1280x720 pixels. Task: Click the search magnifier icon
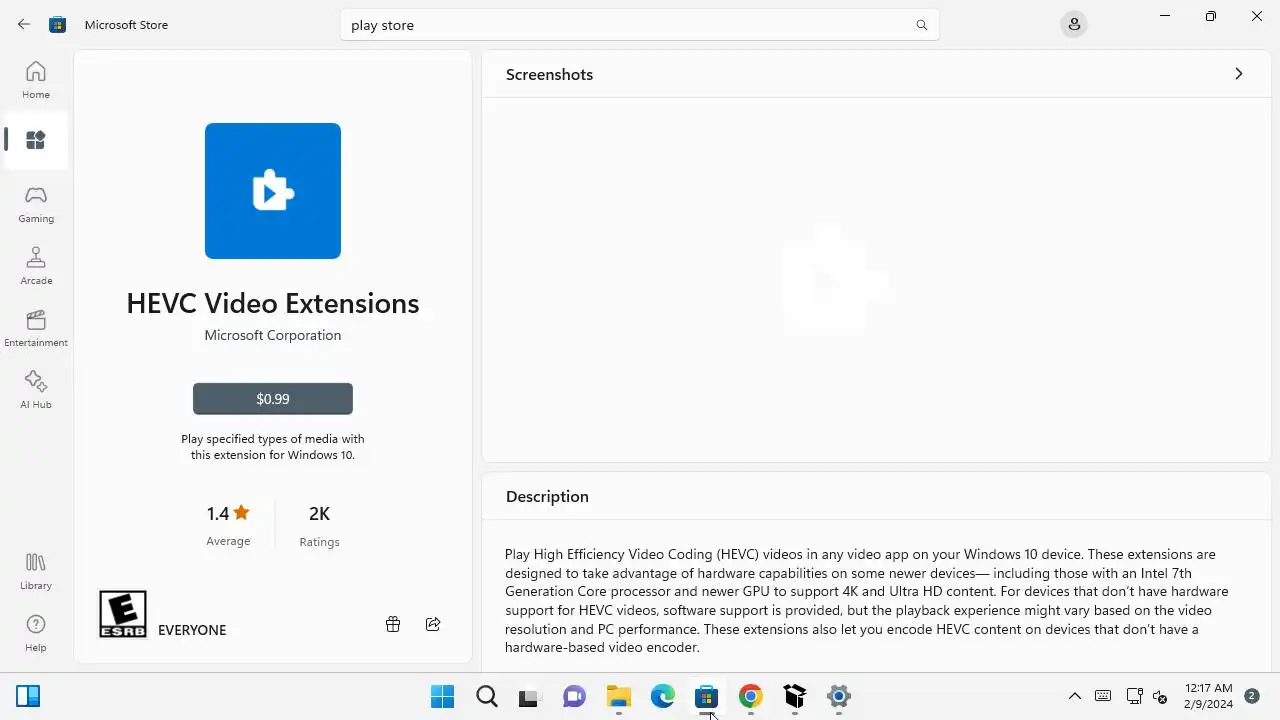point(922,25)
